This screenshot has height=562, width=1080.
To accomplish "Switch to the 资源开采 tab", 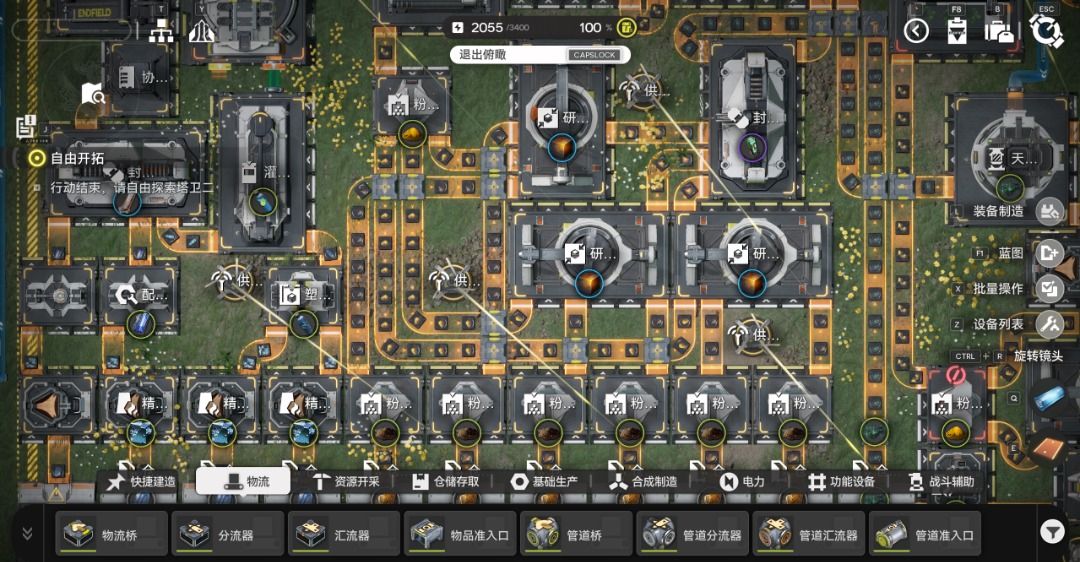I will tap(346, 481).
